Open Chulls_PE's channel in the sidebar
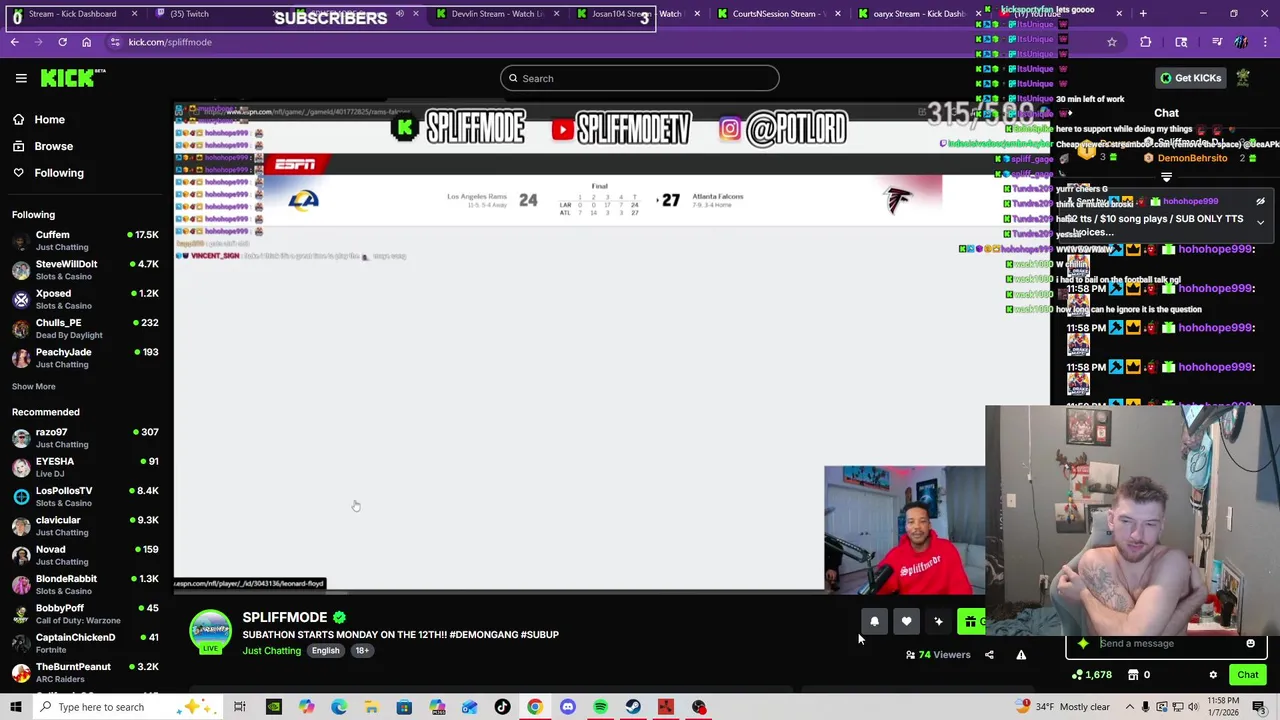Viewport: 1280px width, 720px height. click(86, 328)
